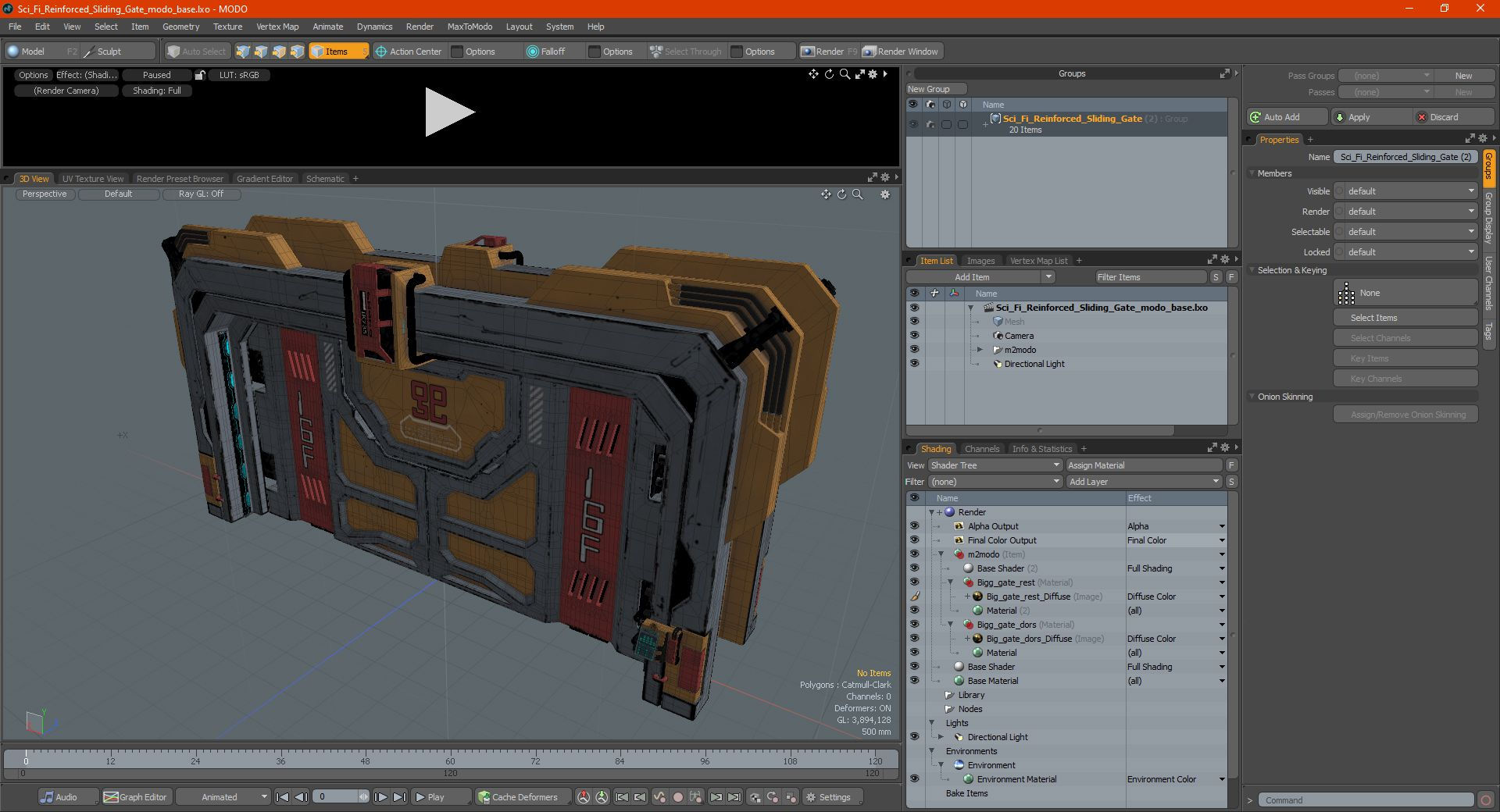Click Assign Material button
This screenshot has width=1500, height=812.
1144,465
